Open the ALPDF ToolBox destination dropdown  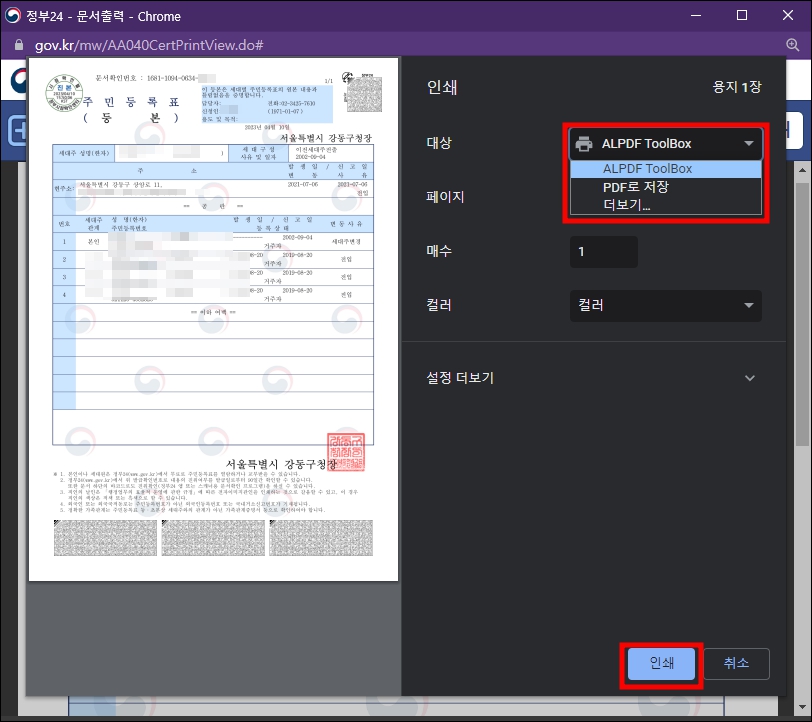point(665,143)
